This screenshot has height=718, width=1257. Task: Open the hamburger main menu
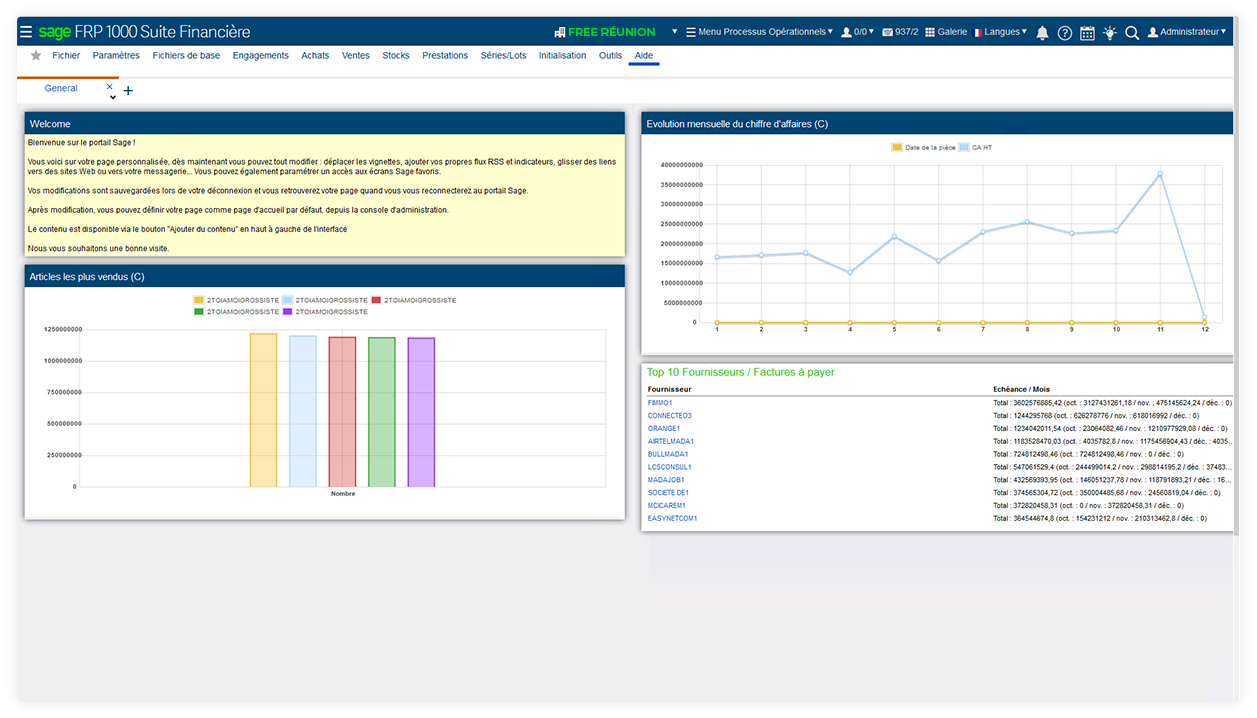click(26, 32)
